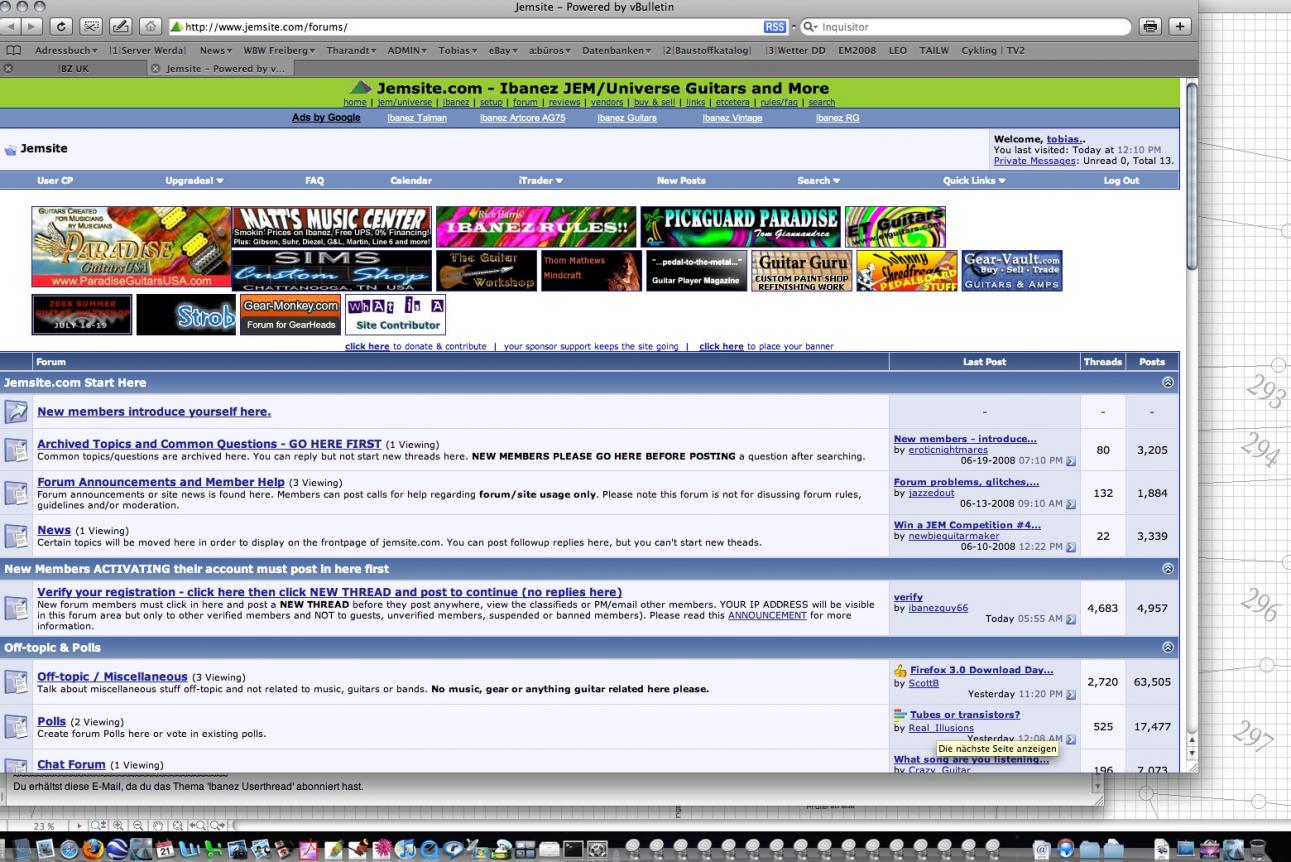The height and width of the screenshot is (862, 1291).
Task: Open the Forum Announcements and Member Help forum
Action: (x=161, y=482)
